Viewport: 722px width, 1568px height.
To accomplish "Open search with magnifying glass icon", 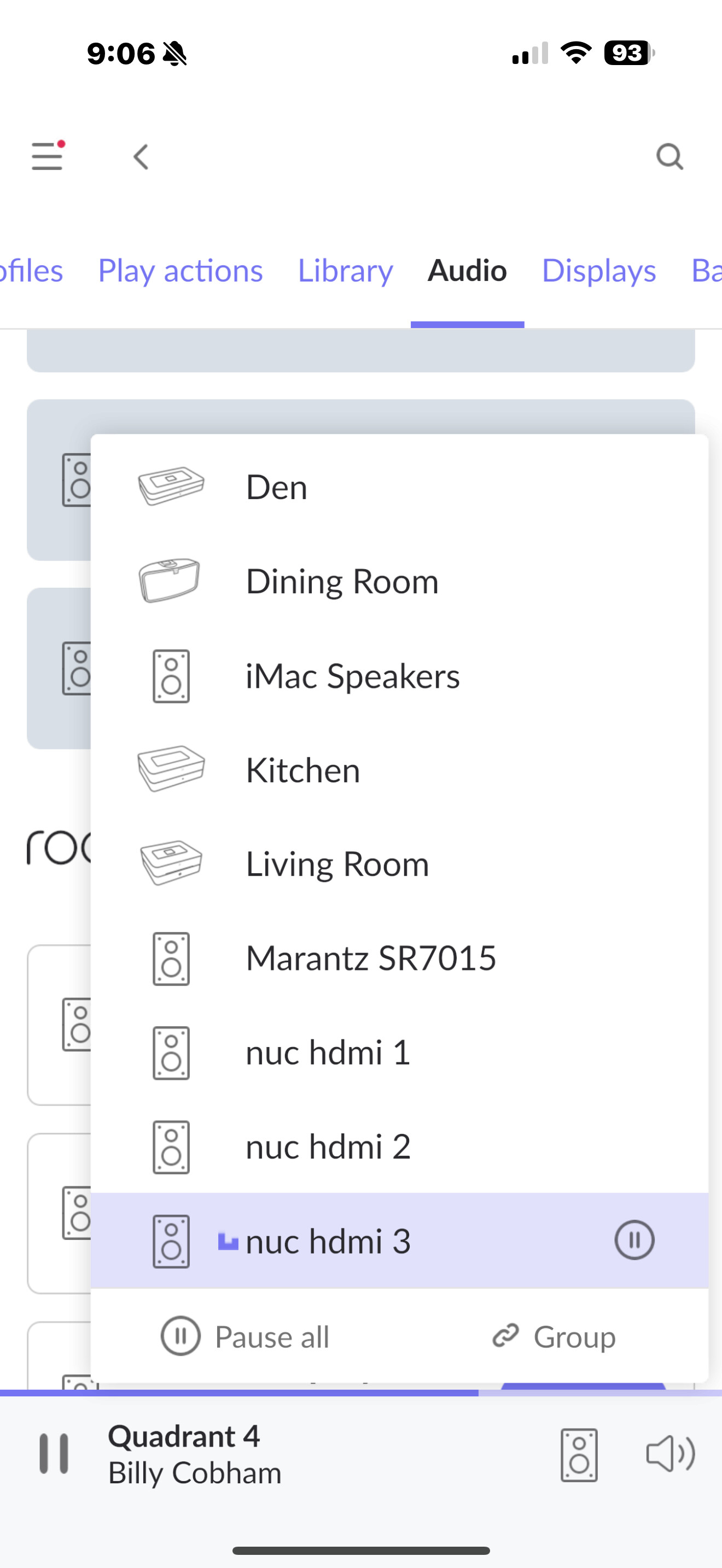I will point(669,156).
